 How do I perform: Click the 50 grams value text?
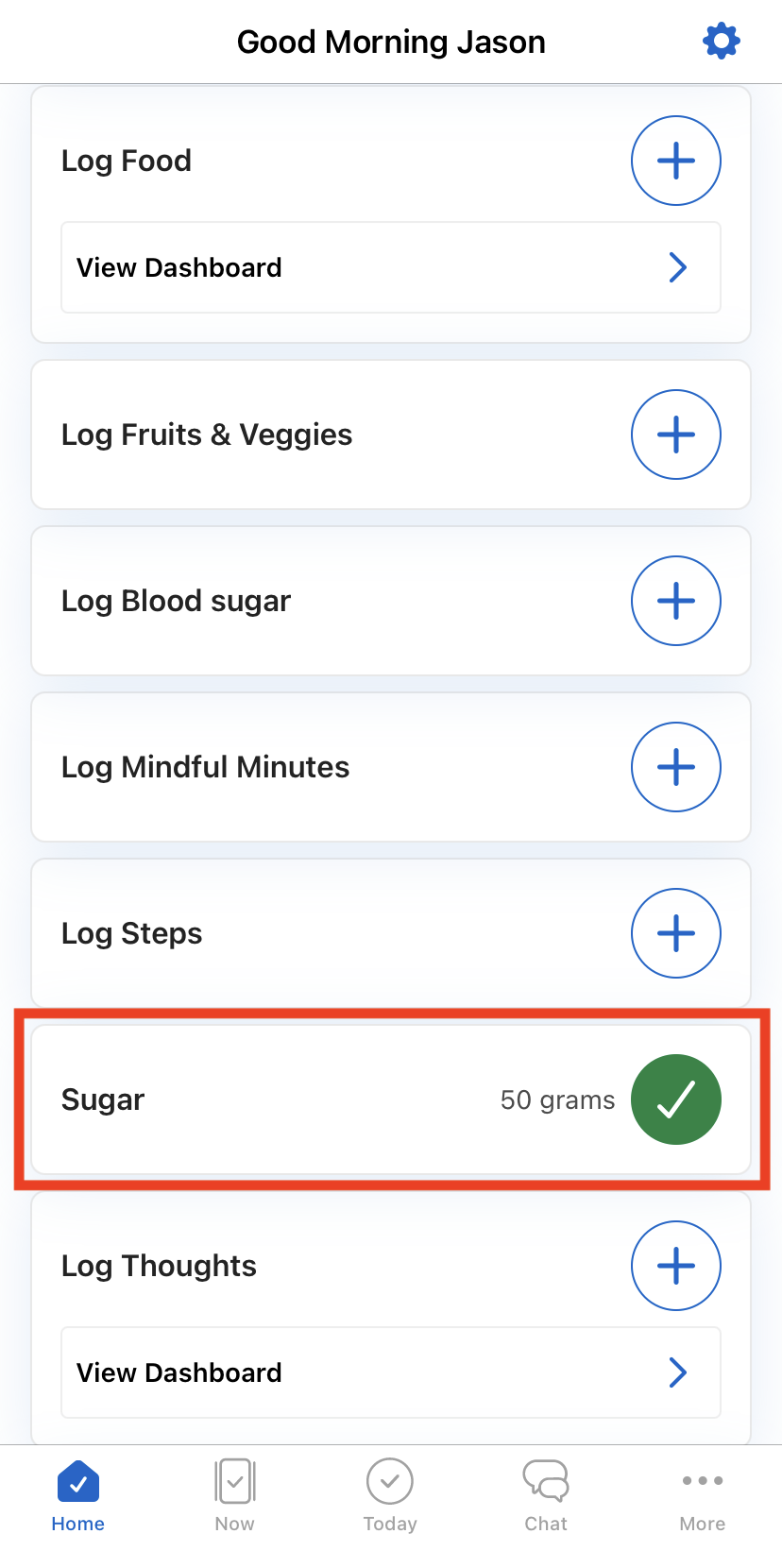(x=557, y=1100)
